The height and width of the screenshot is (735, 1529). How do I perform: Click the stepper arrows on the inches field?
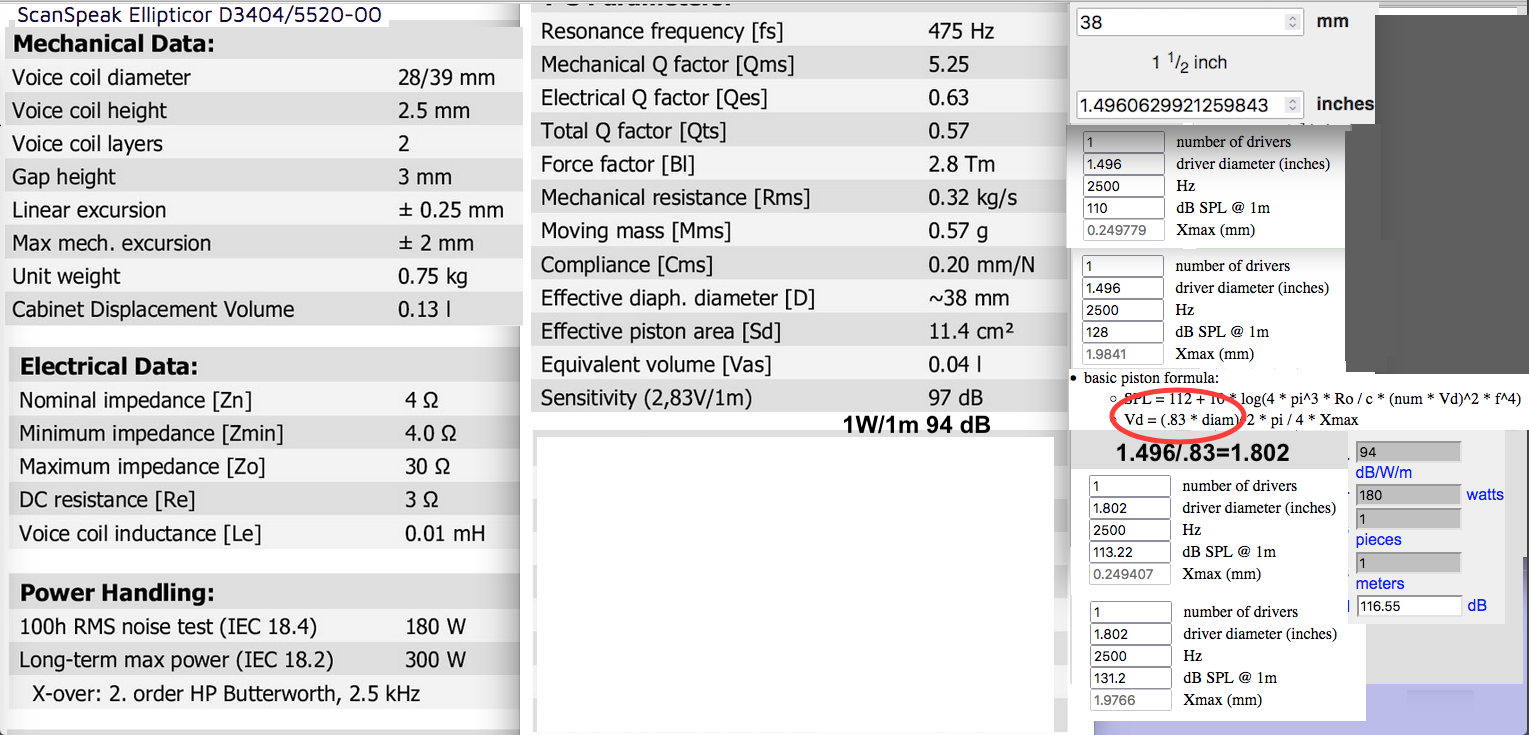click(1292, 104)
